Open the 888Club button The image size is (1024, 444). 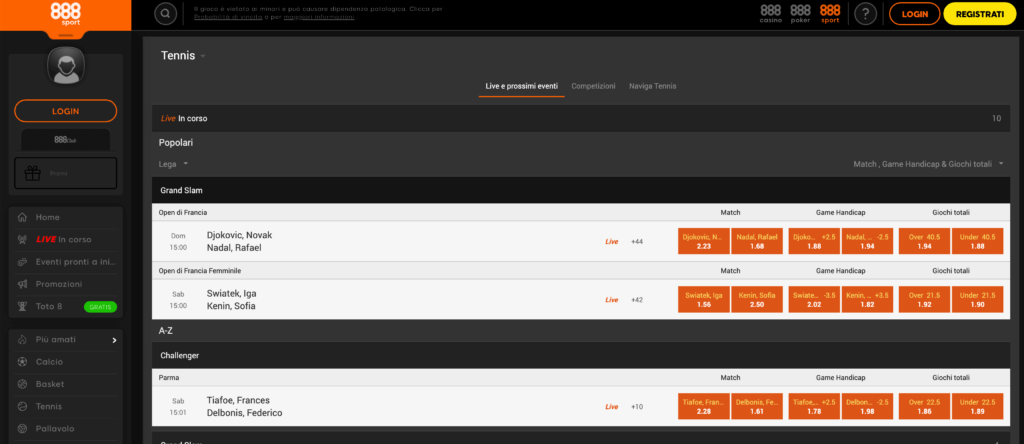[x=65, y=140]
